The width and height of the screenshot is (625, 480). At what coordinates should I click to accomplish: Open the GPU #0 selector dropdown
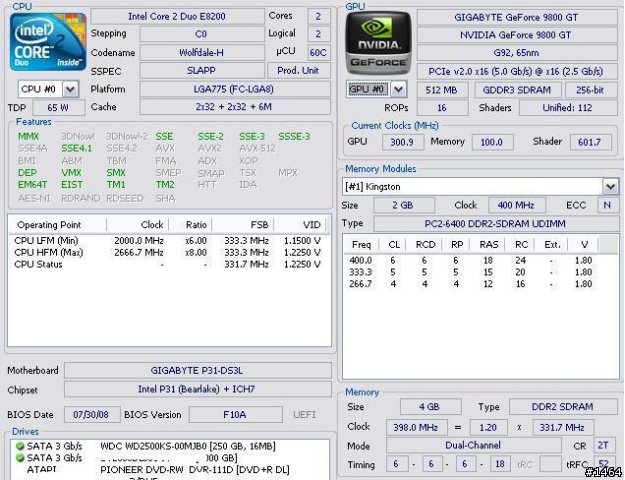coord(398,89)
